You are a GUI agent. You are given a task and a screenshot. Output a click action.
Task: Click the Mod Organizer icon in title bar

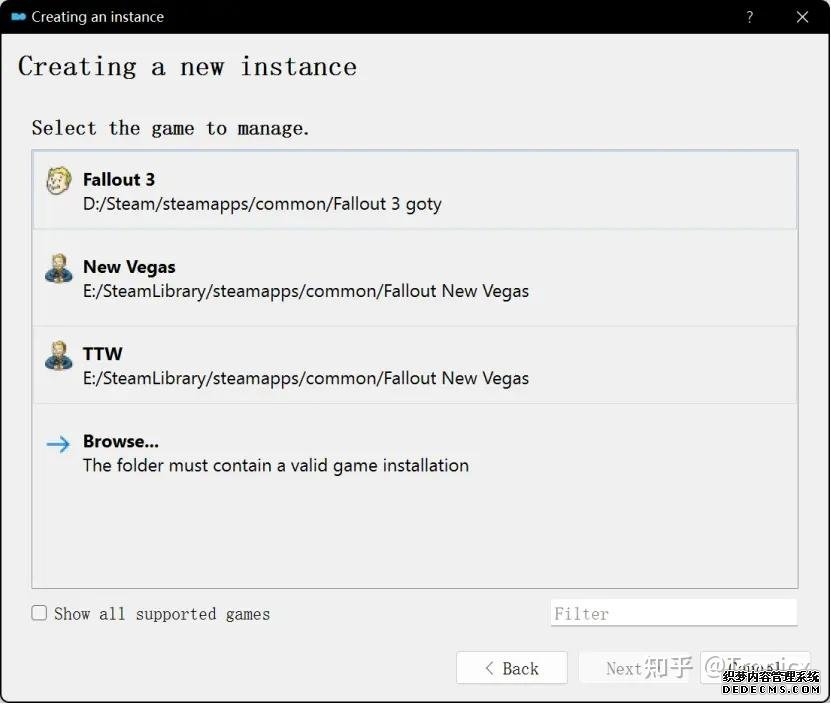coord(18,17)
